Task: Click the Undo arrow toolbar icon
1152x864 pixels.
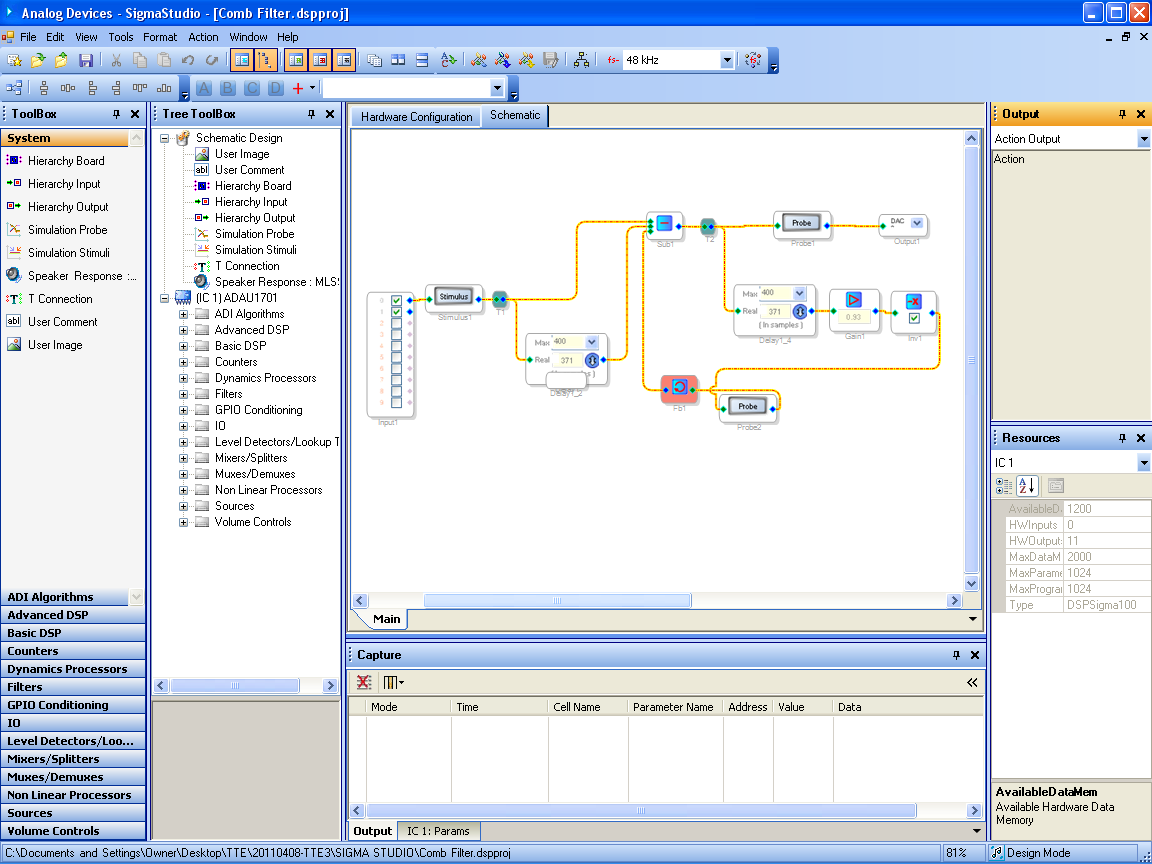Action: tap(188, 60)
